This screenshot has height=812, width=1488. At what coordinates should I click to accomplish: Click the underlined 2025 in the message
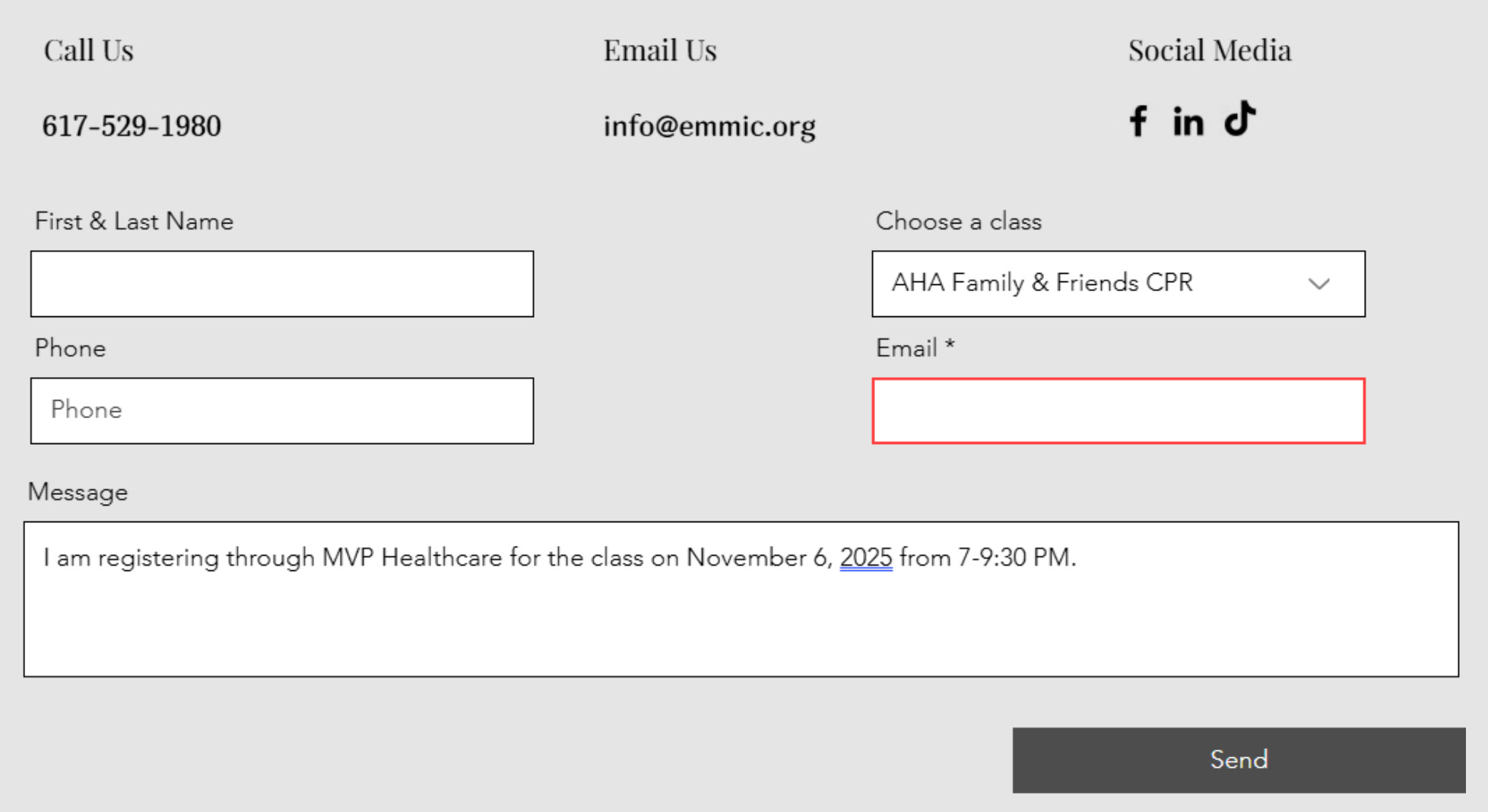pos(865,558)
